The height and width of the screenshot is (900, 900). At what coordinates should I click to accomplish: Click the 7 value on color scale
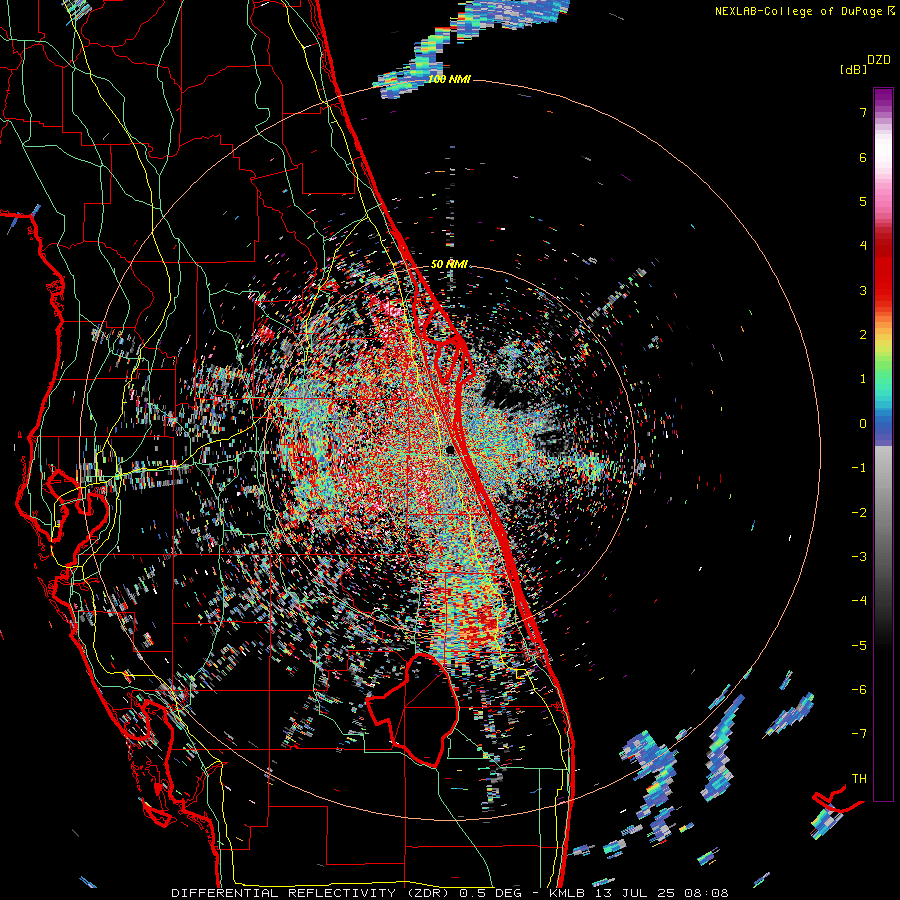point(863,112)
